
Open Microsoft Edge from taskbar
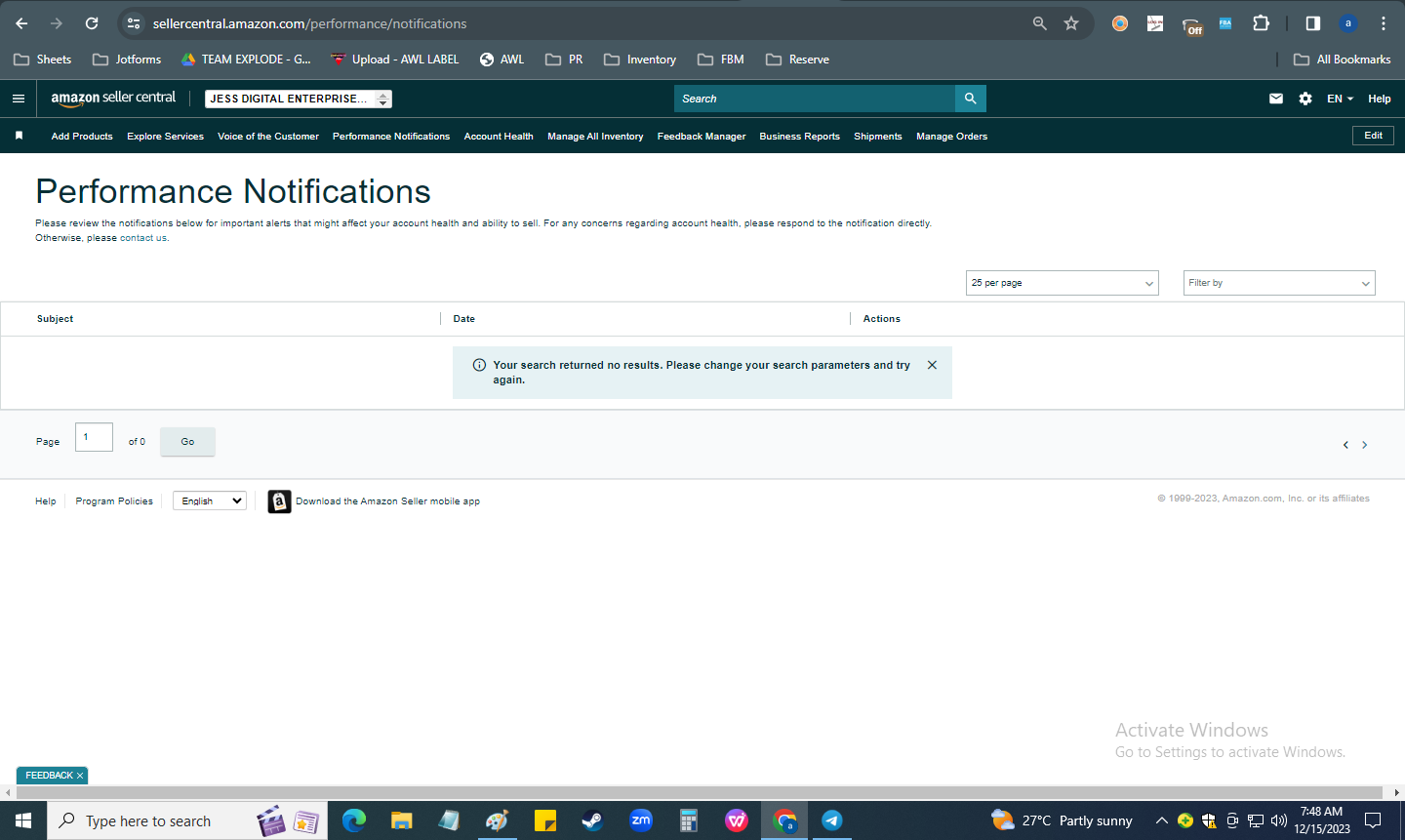(x=353, y=820)
